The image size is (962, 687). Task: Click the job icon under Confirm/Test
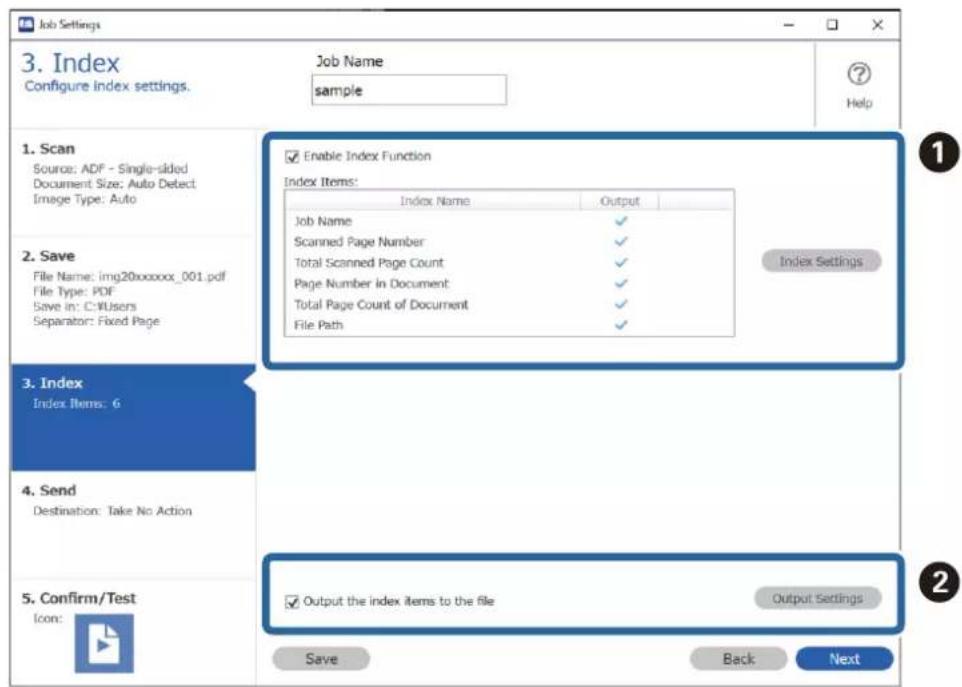point(104,643)
